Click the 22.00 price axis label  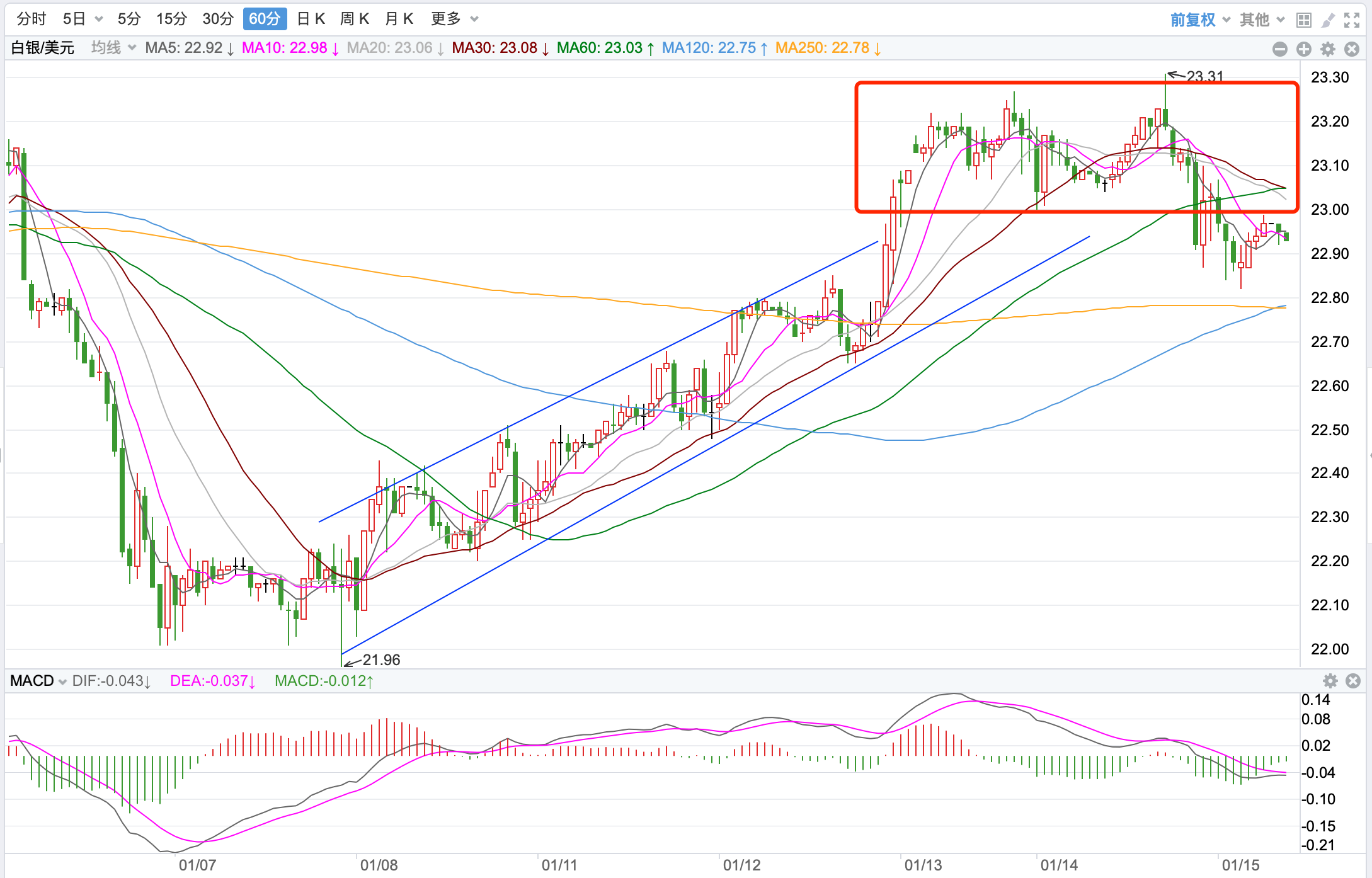[1330, 649]
